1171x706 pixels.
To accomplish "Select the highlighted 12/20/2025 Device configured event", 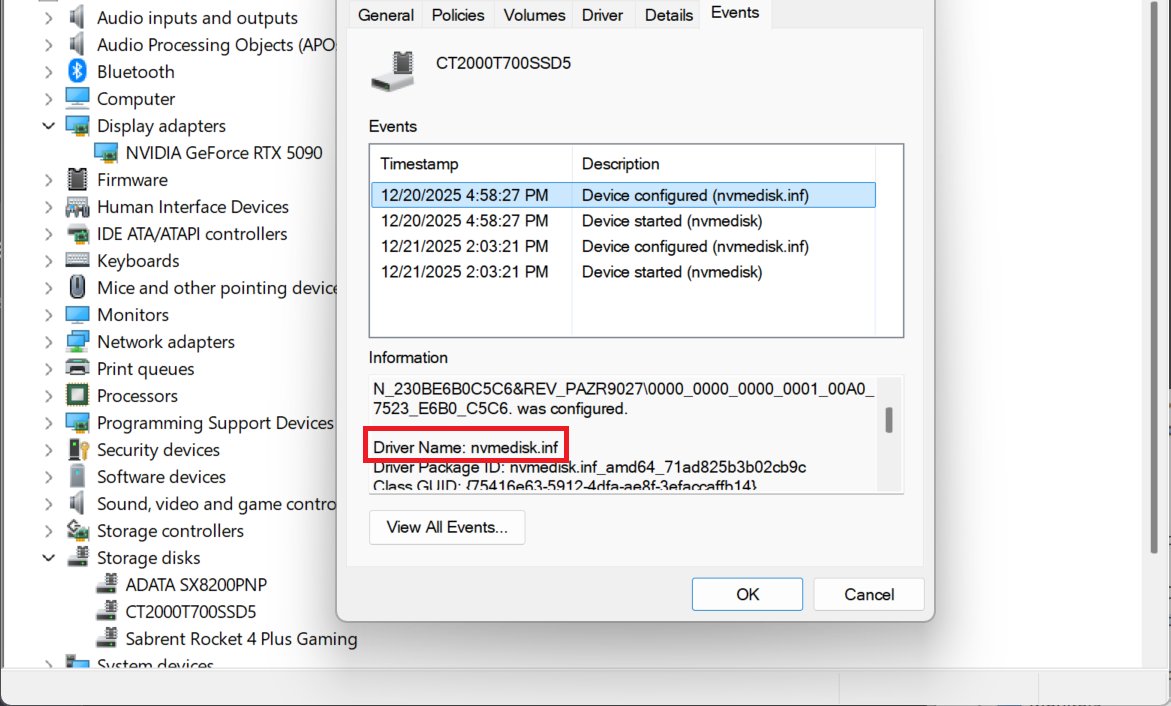I will tap(623, 195).
